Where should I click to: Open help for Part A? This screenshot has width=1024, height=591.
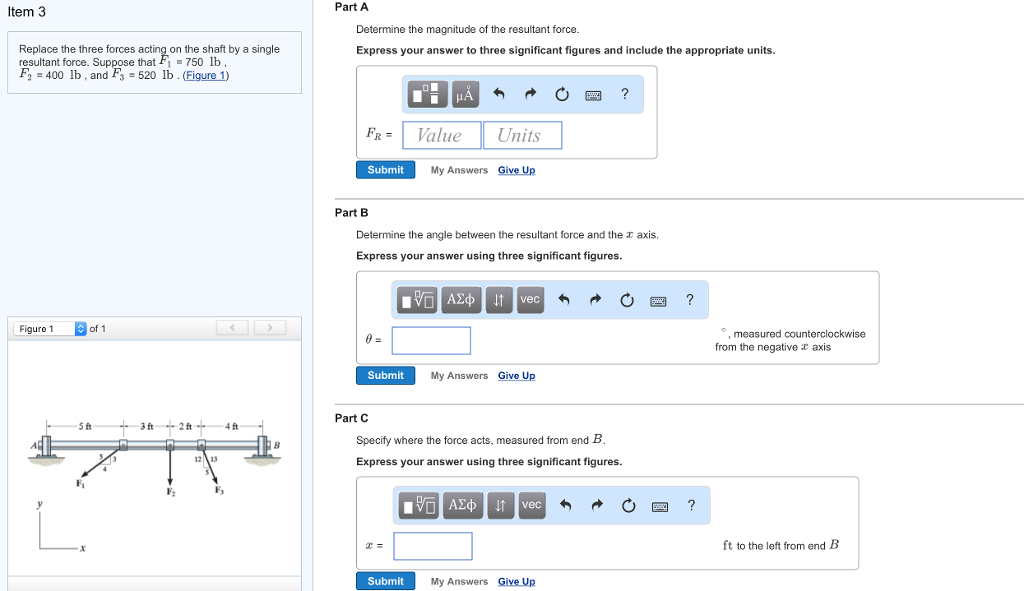[625, 94]
